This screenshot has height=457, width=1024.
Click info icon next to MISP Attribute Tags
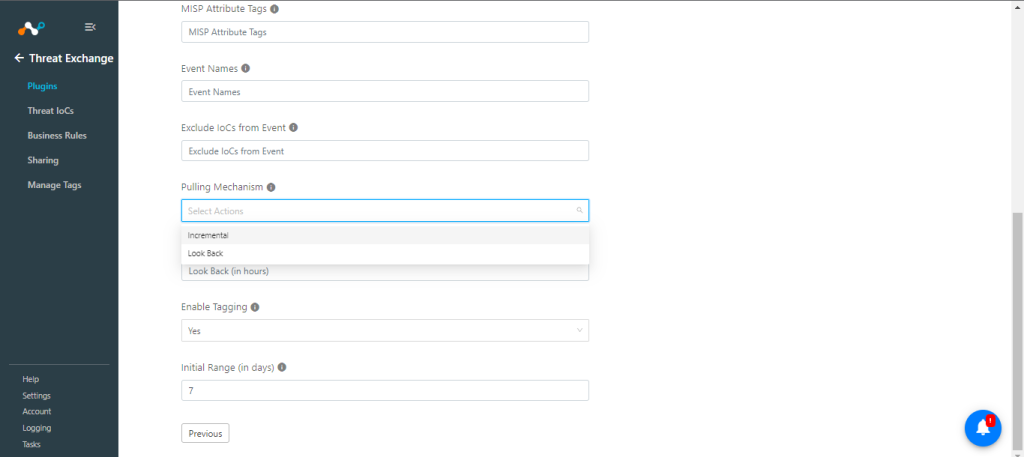(274, 9)
